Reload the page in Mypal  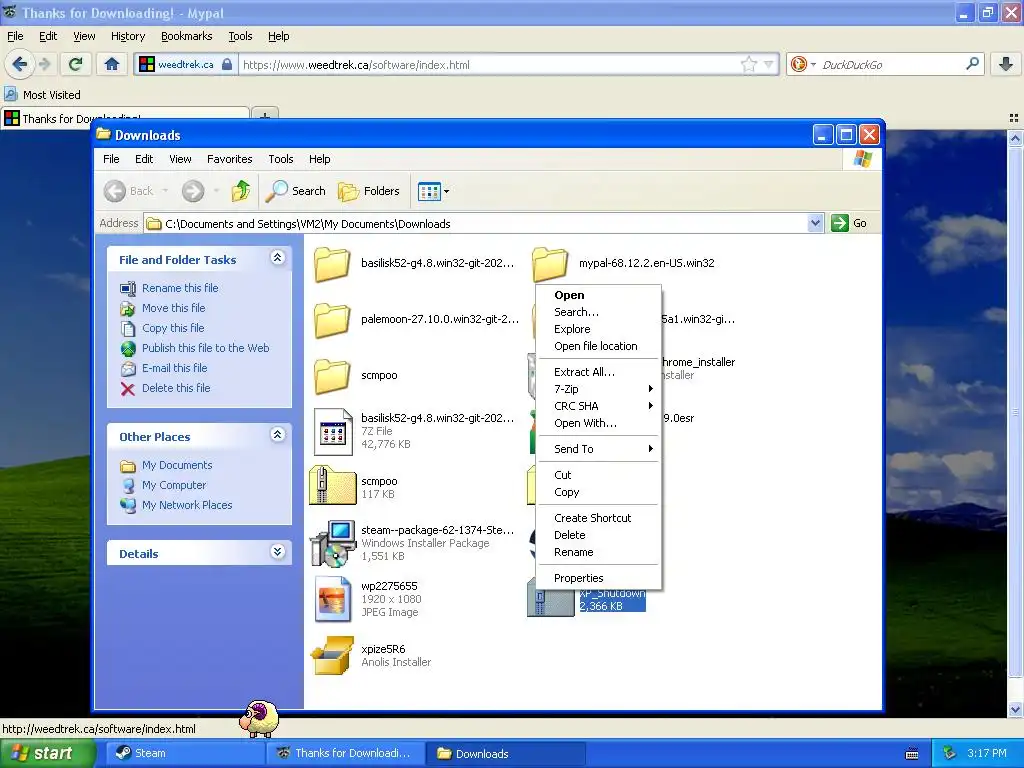(76, 64)
